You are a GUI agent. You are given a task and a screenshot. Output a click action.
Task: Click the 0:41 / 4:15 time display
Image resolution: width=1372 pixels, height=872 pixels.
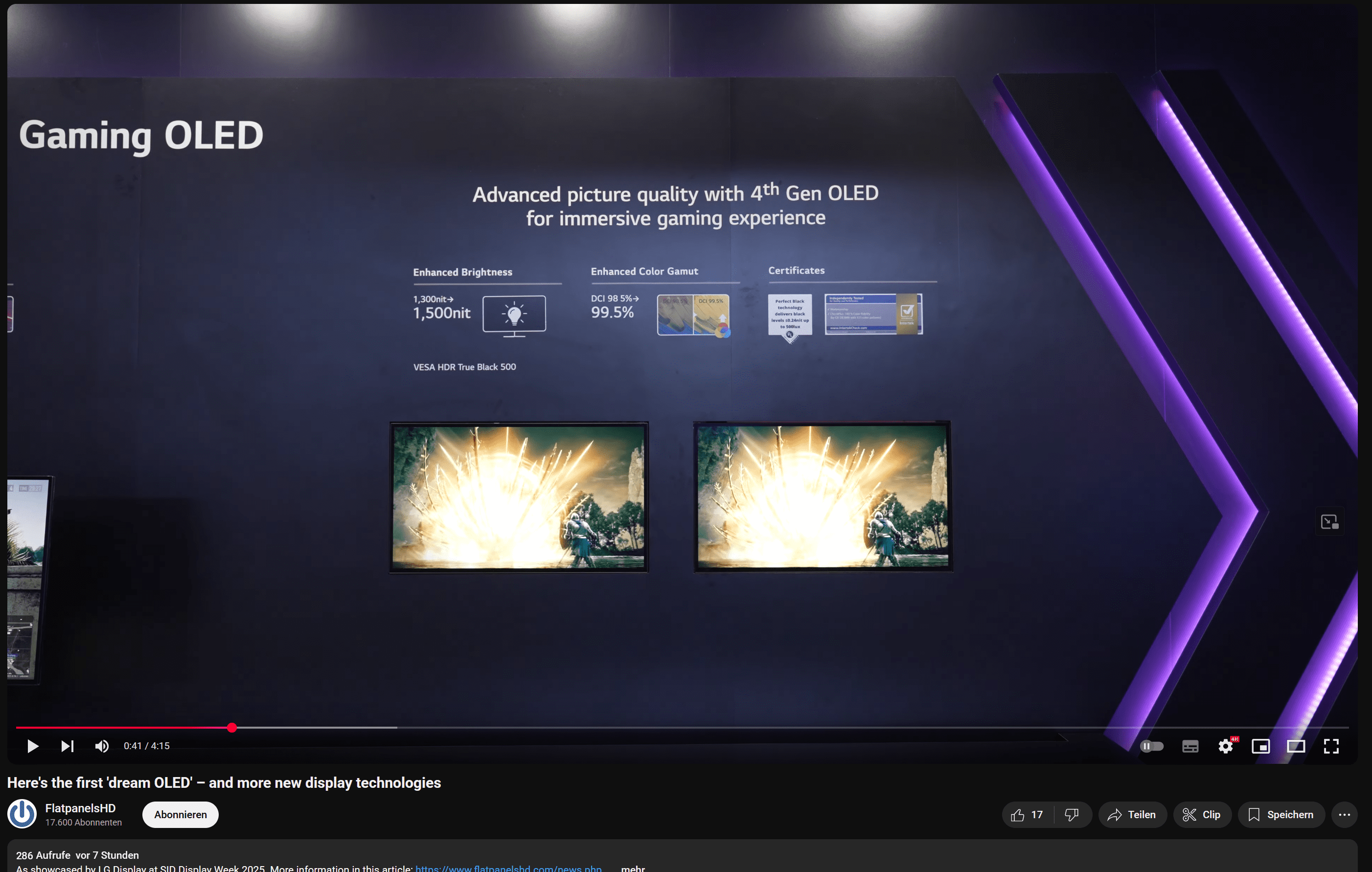(x=147, y=746)
